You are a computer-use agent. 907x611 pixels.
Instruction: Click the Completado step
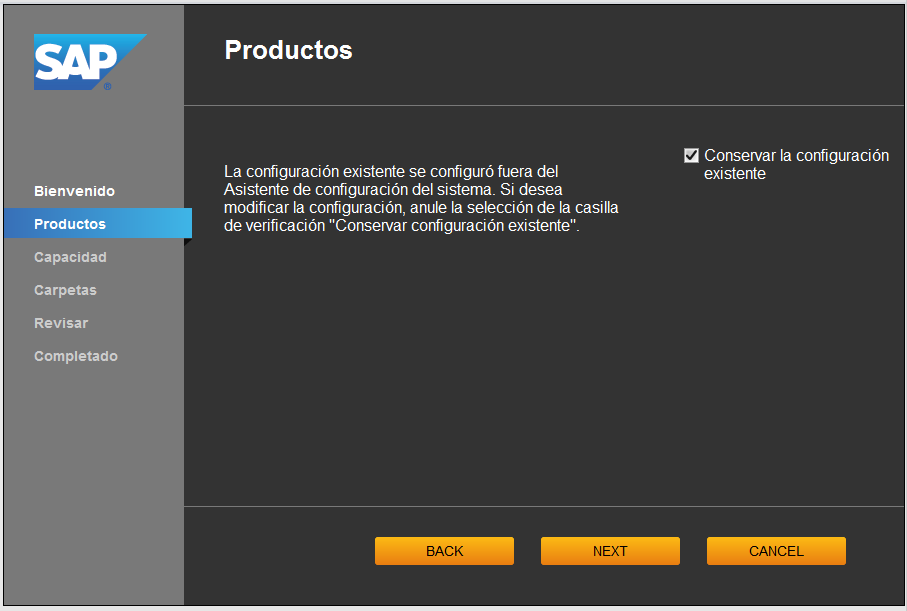click(76, 356)
